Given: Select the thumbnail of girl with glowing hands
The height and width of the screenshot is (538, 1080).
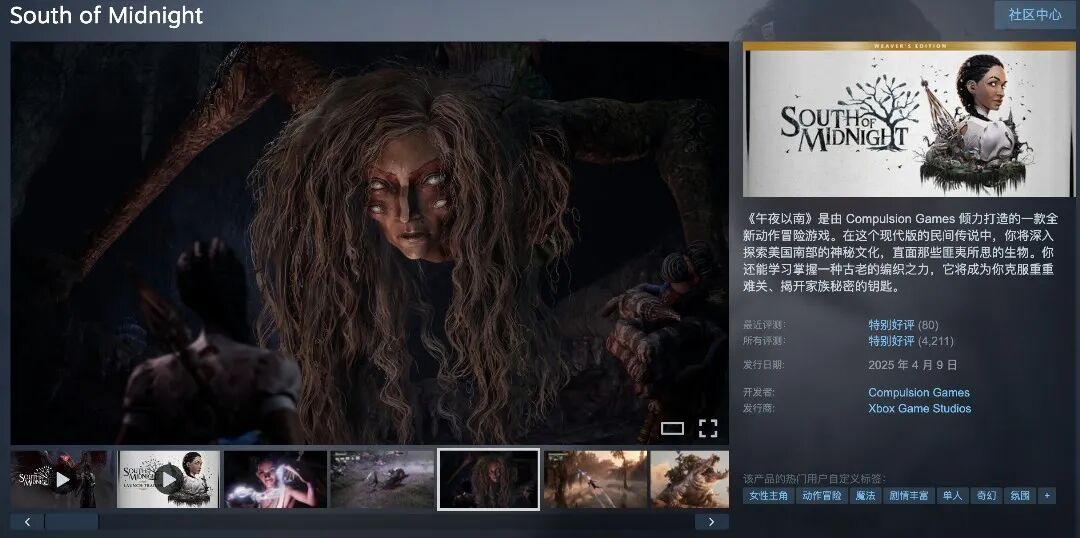Looking at the screenshot, I should point(276,479).
